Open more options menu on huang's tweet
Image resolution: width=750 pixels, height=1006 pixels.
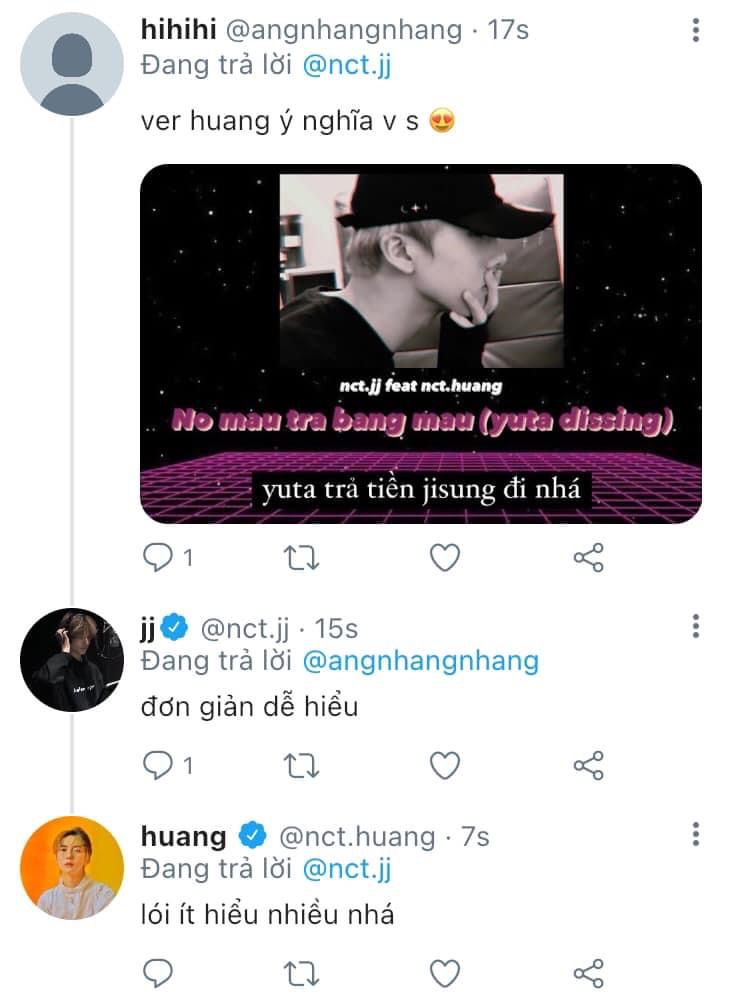(x=695, y=833)
